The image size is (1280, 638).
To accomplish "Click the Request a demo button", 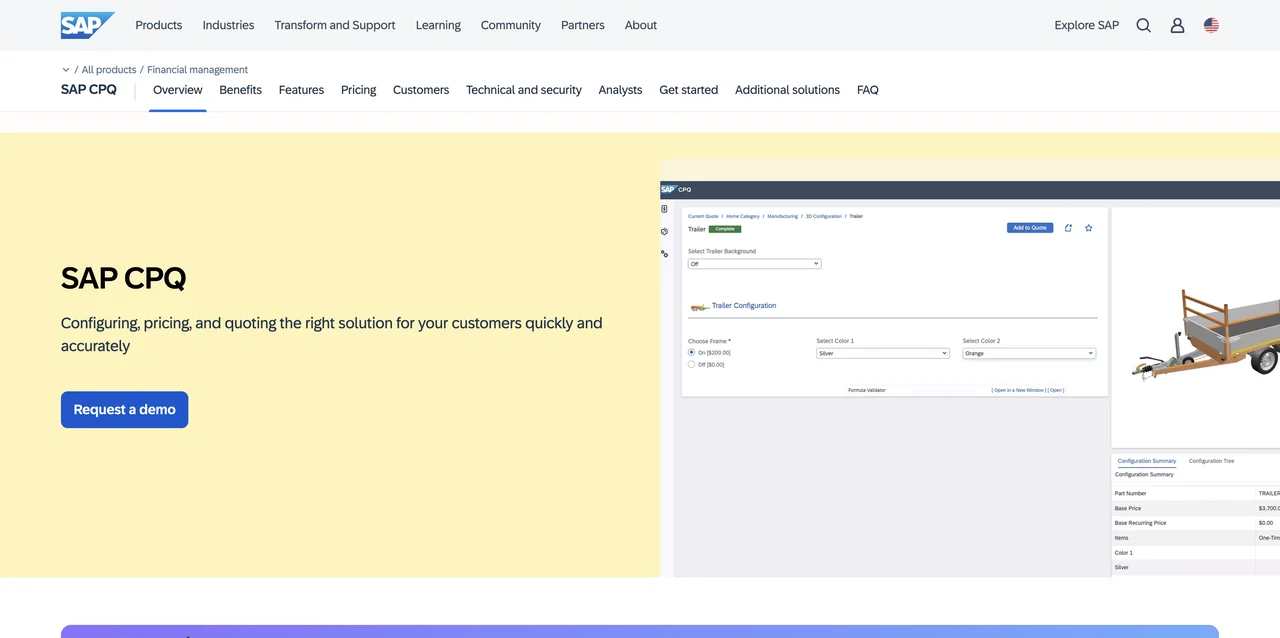I will (124, 410).
